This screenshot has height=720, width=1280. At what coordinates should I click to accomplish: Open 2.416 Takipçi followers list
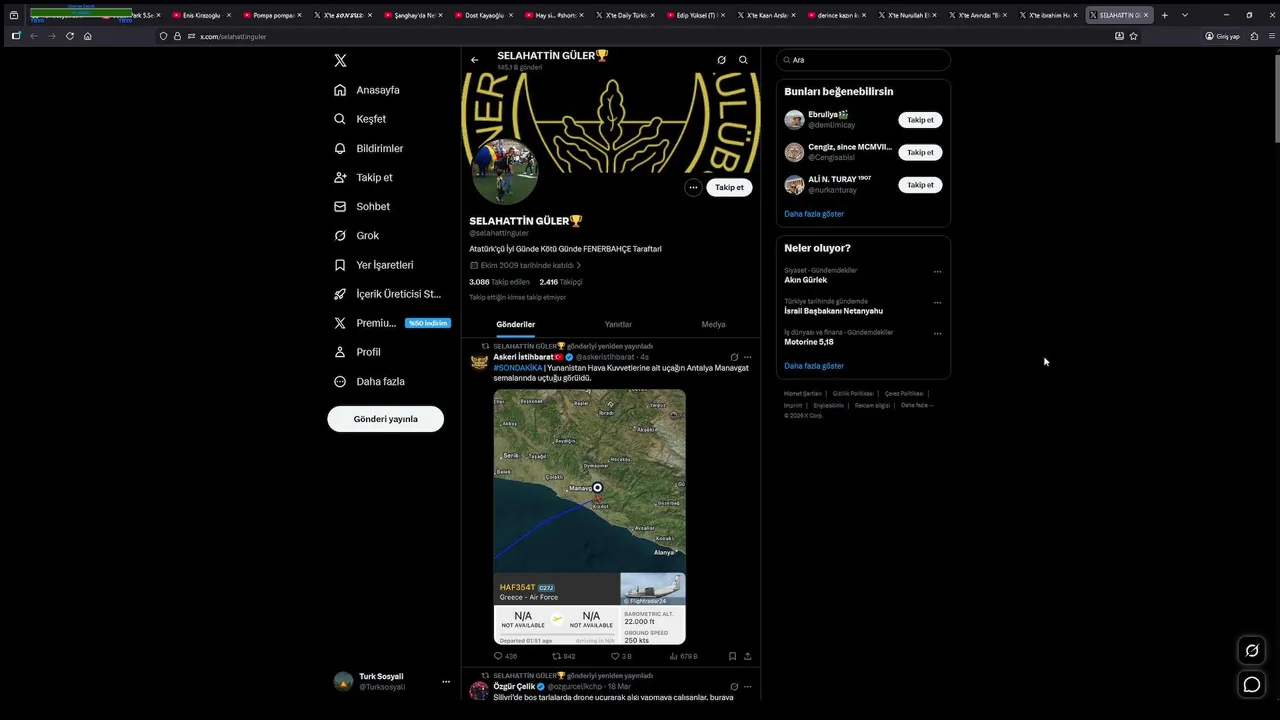(560, 282)
